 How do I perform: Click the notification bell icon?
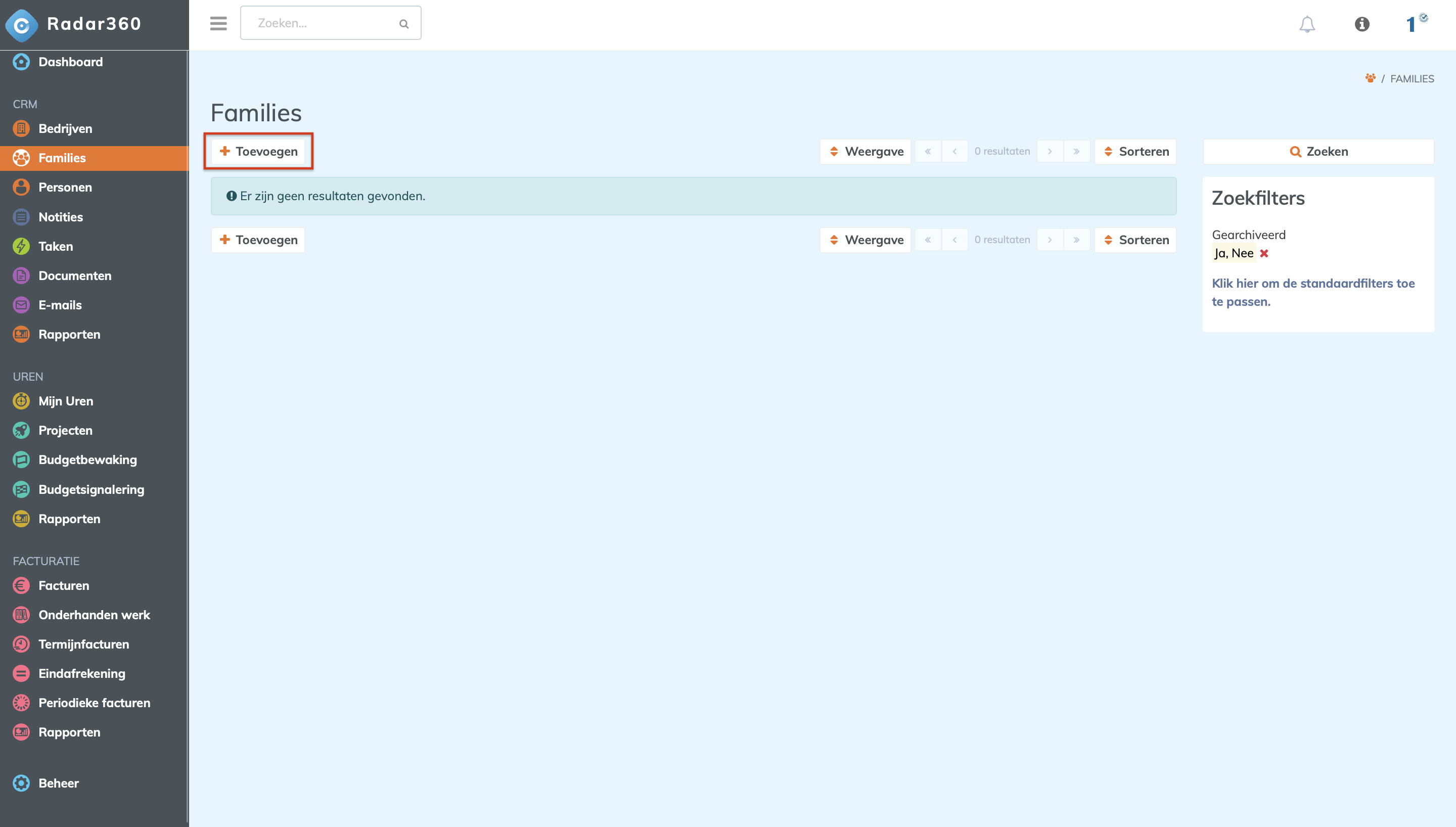click(1307, 24)
